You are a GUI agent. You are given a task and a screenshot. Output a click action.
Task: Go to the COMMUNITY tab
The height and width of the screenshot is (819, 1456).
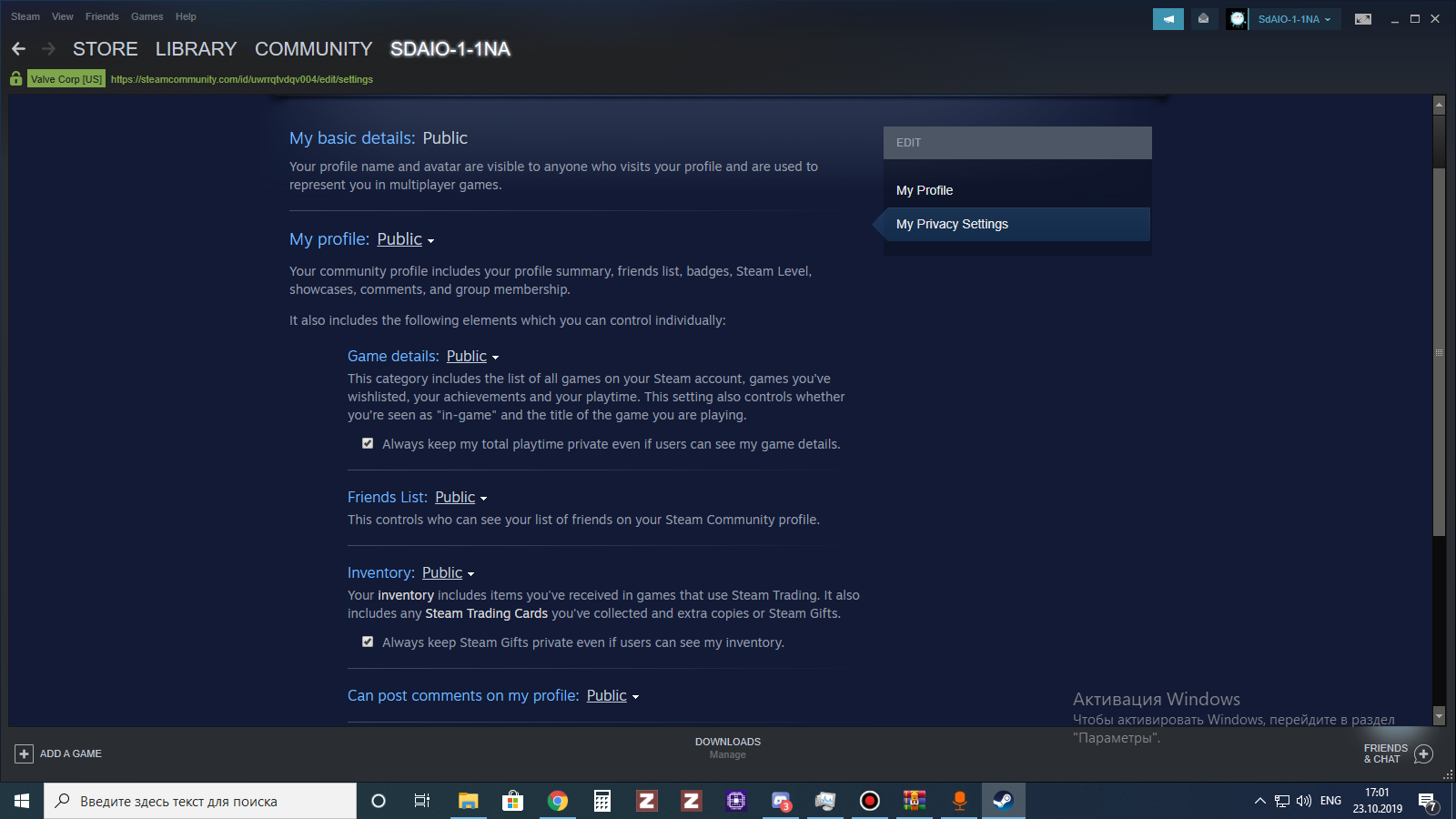(314, 49)
